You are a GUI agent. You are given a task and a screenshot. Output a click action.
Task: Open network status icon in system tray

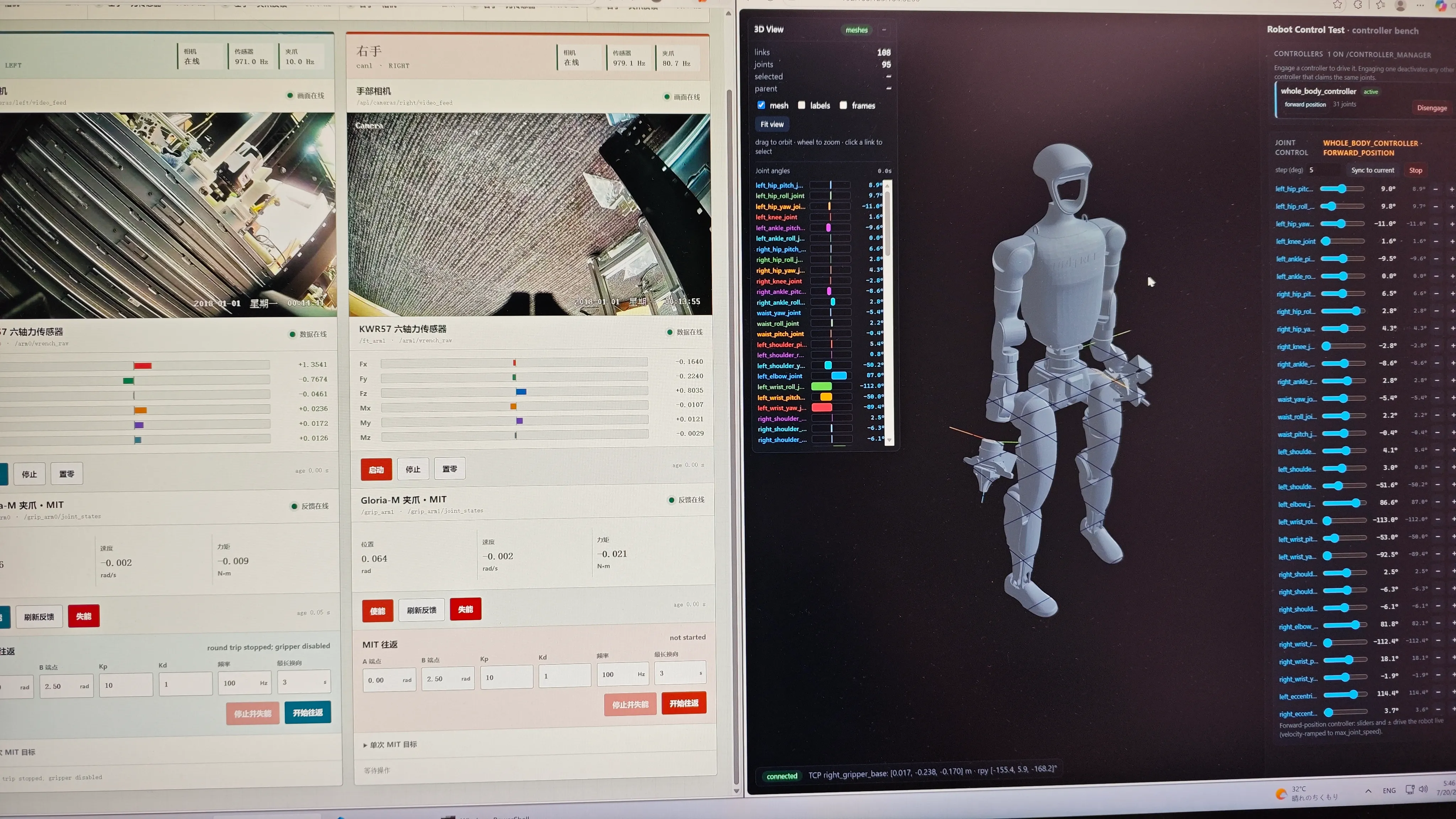coord(1410,789)
